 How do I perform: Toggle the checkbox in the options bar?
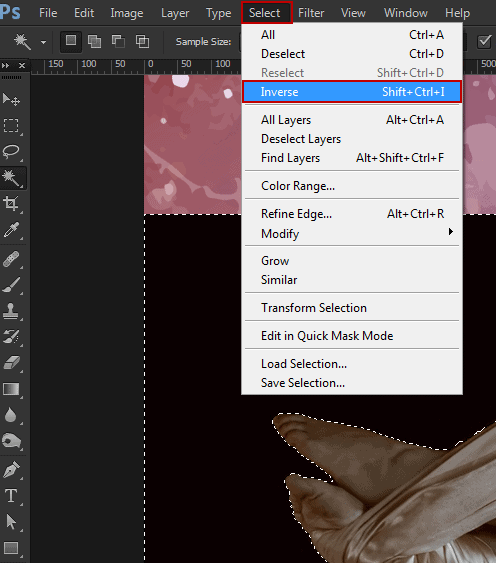[484, 42]
